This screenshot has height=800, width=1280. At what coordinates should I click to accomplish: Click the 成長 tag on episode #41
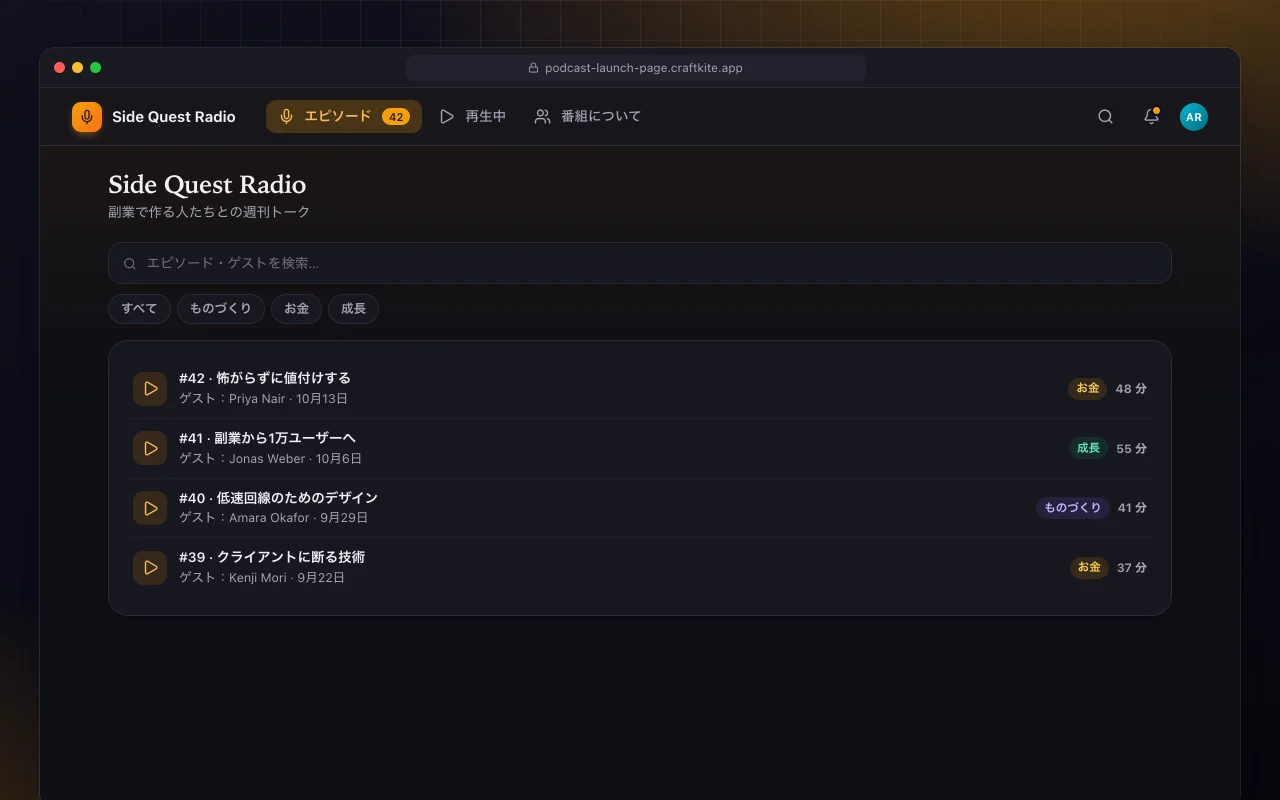(x=1088, y=448)
